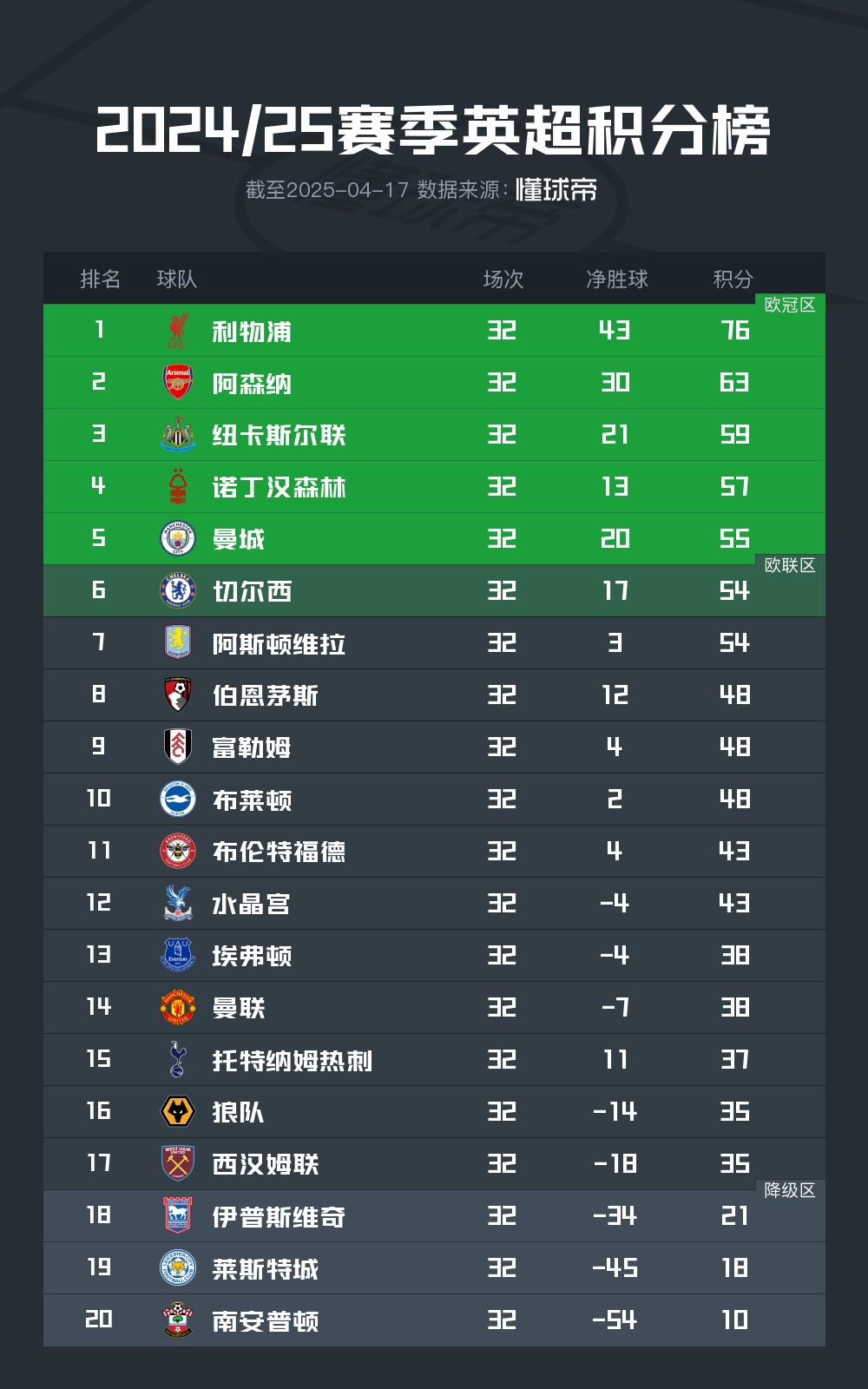Click the 降级区 zone label
The width and height of the screenshot is (868, 1389).
[790, 1190]
